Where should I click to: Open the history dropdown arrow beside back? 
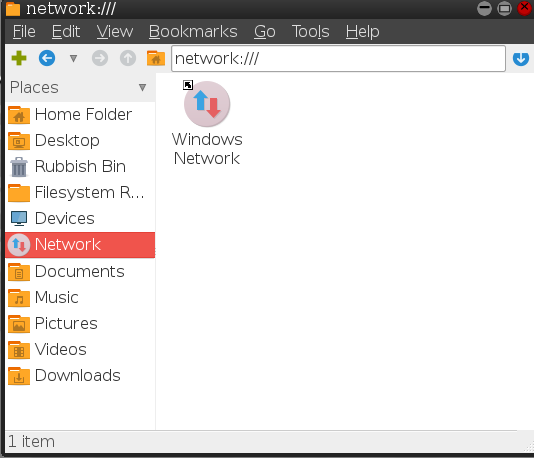click(x=73, y=59)
